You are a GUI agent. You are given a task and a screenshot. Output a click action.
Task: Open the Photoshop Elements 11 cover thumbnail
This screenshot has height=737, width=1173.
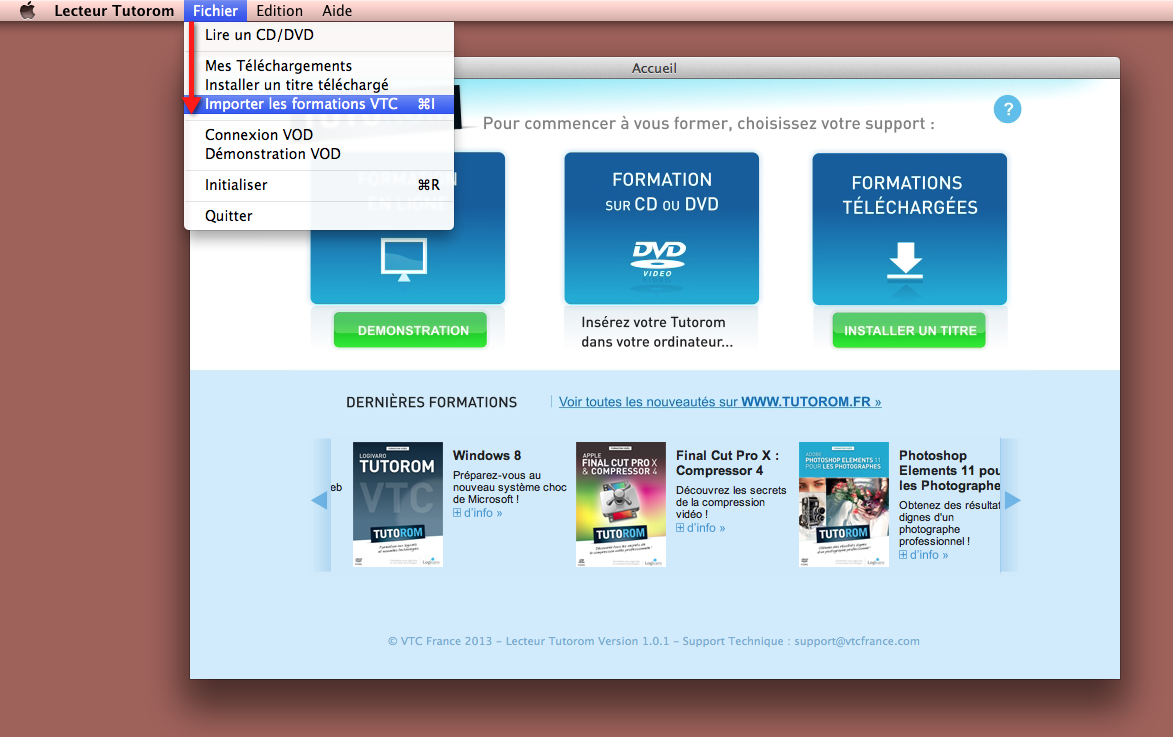click(x=843, y=504)
